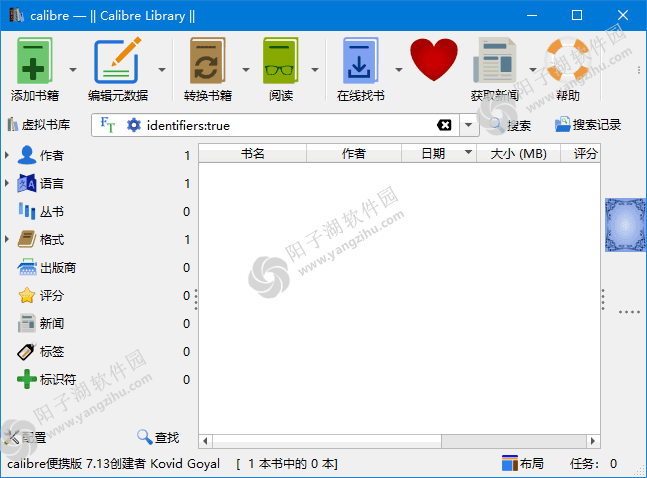647x478 pixels.
Task: Click horizontal scrollbar right arrow
Action: tap(593, 441)
